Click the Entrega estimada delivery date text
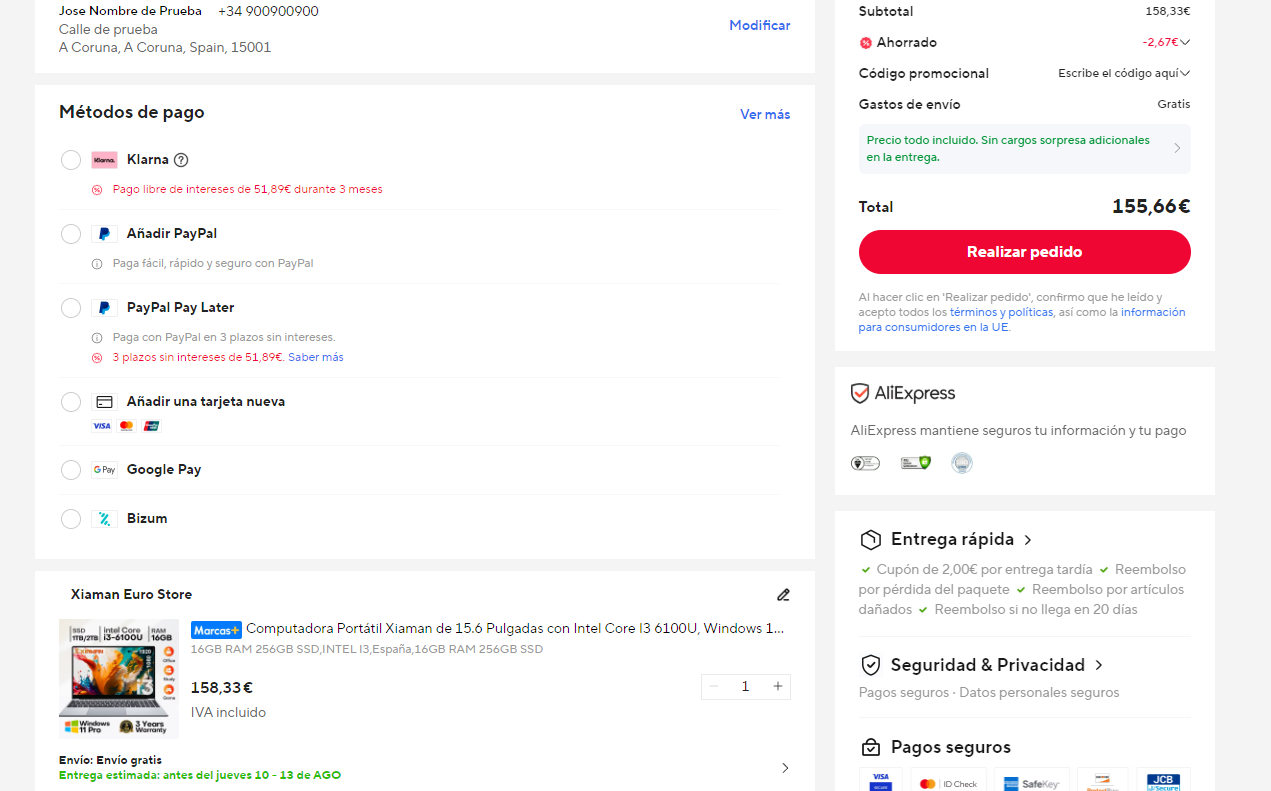This screenshot has height=791, width=1271. point(200,776)
